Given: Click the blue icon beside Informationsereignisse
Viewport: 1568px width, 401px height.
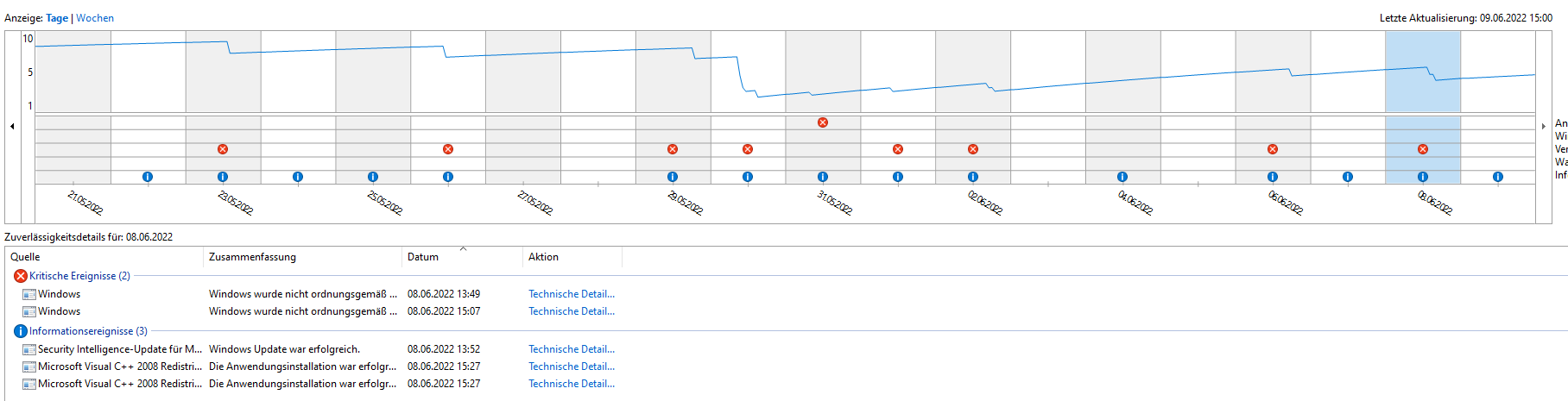Looking at the screenshot, I should point(21,331).
